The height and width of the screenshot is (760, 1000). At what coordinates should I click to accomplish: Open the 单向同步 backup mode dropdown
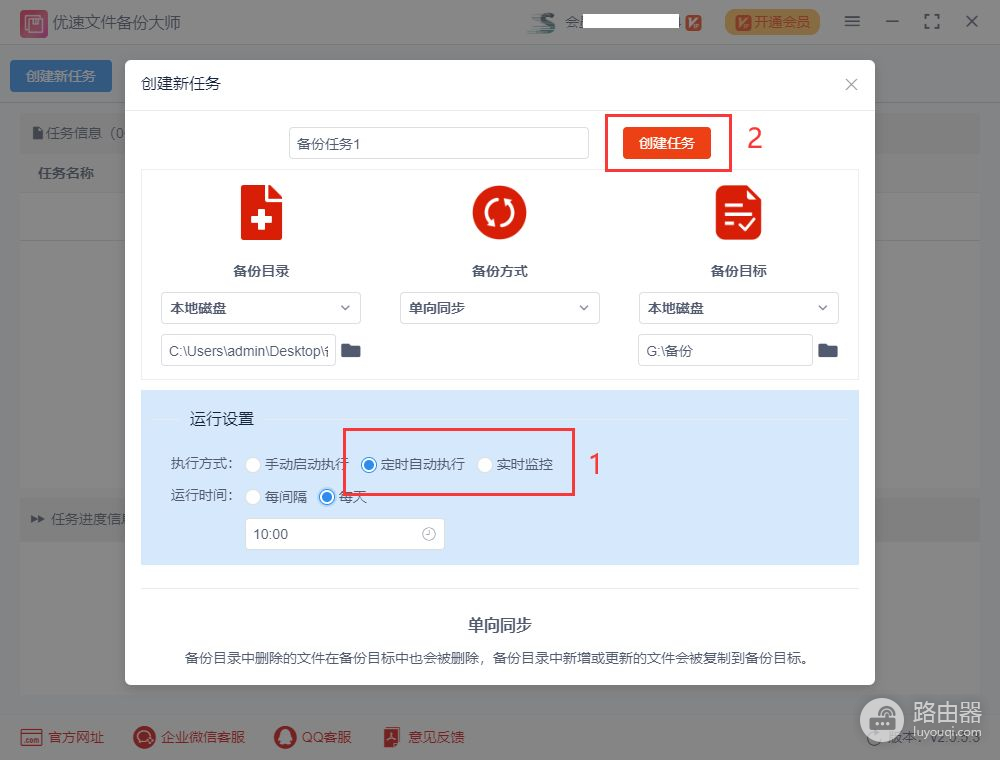[499, 308]
